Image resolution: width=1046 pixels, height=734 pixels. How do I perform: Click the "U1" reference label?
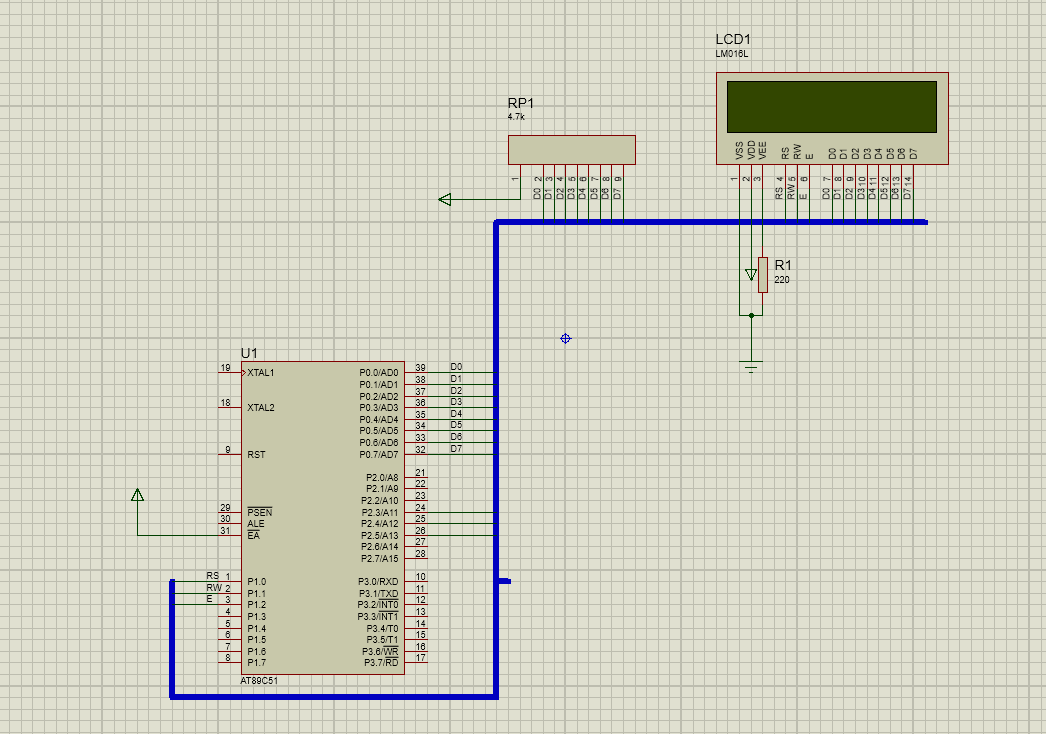249,353
